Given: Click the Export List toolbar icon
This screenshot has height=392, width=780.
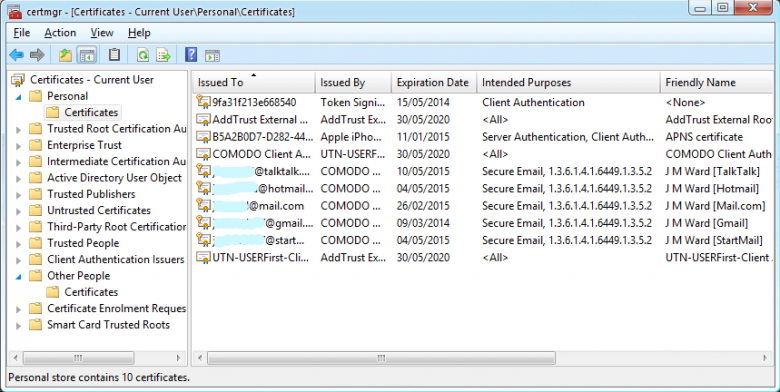Looking at the screenshot, I should [x=164, y=55].
